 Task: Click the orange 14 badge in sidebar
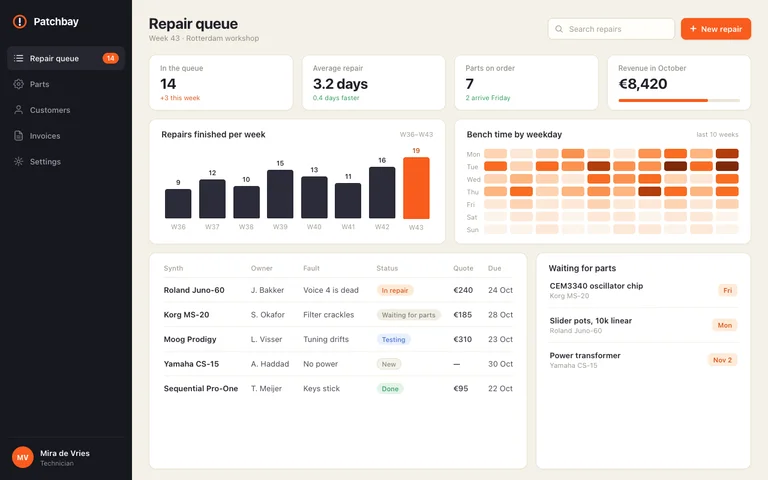point(111,58)
